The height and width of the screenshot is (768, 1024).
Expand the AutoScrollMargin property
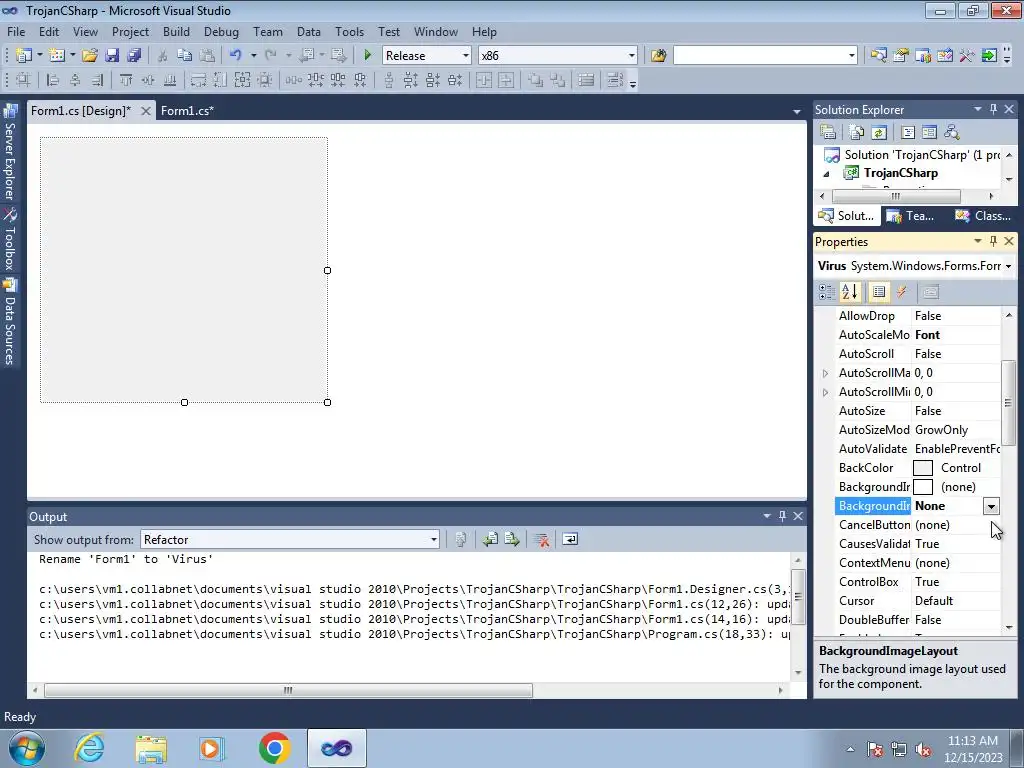click(x=825, y=373)
